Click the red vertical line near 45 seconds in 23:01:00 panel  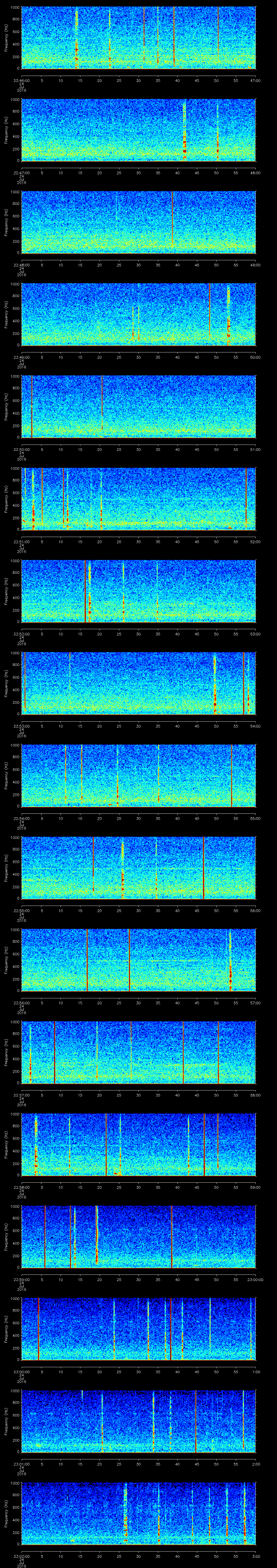tap(195, 1421)
